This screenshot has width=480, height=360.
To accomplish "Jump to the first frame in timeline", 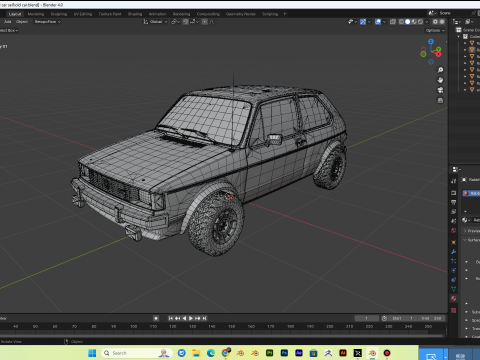I will point(171,318).
